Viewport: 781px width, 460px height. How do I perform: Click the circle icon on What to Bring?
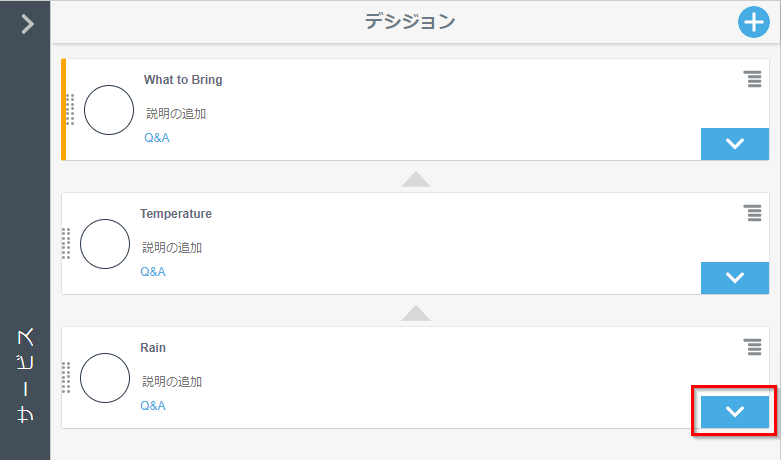(109, 110)
